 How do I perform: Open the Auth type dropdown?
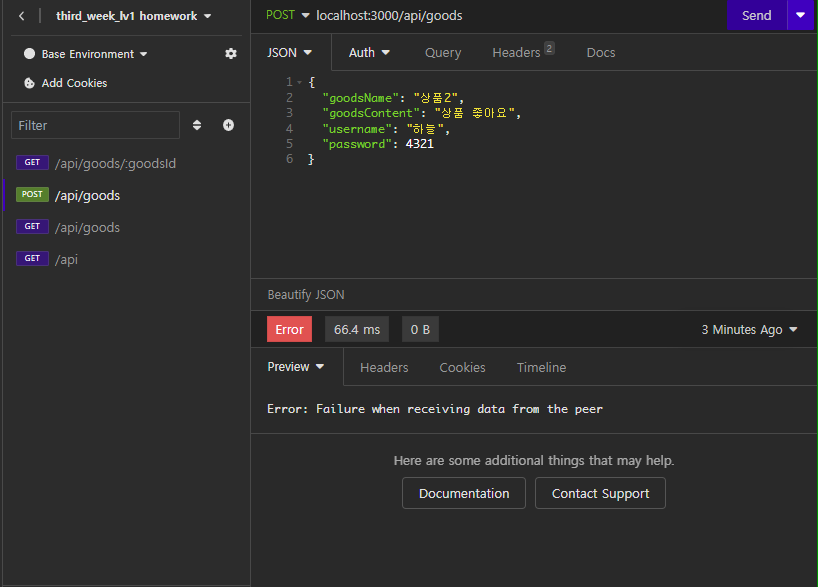pyautogui.click(x=369, y=53)
